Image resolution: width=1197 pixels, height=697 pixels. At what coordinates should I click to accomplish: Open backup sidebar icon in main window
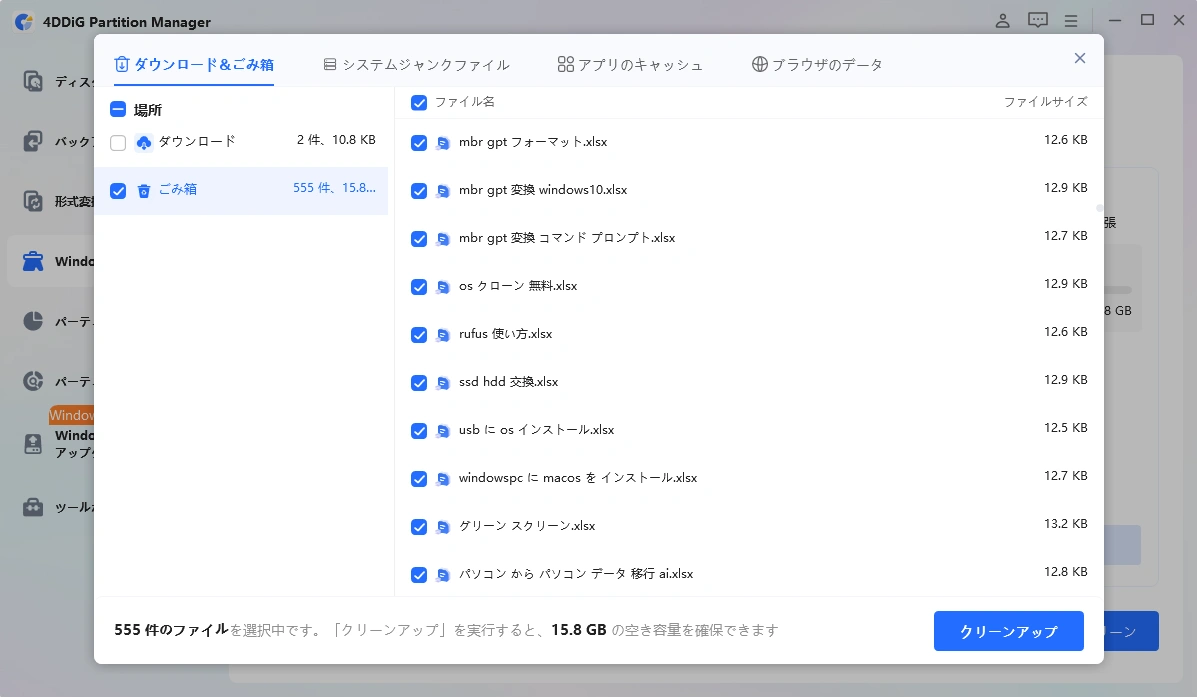[33, 140]
